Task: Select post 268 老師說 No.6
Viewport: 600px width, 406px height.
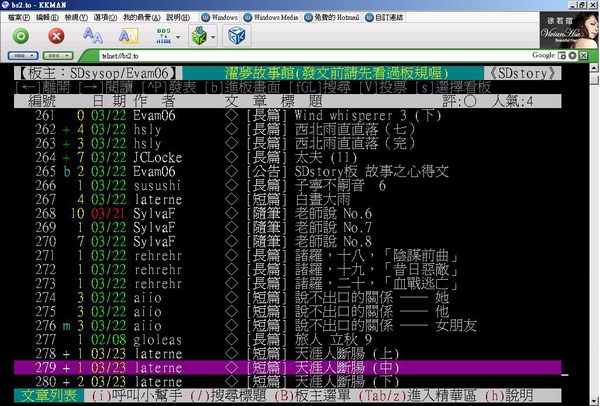Action: [288, 214]
